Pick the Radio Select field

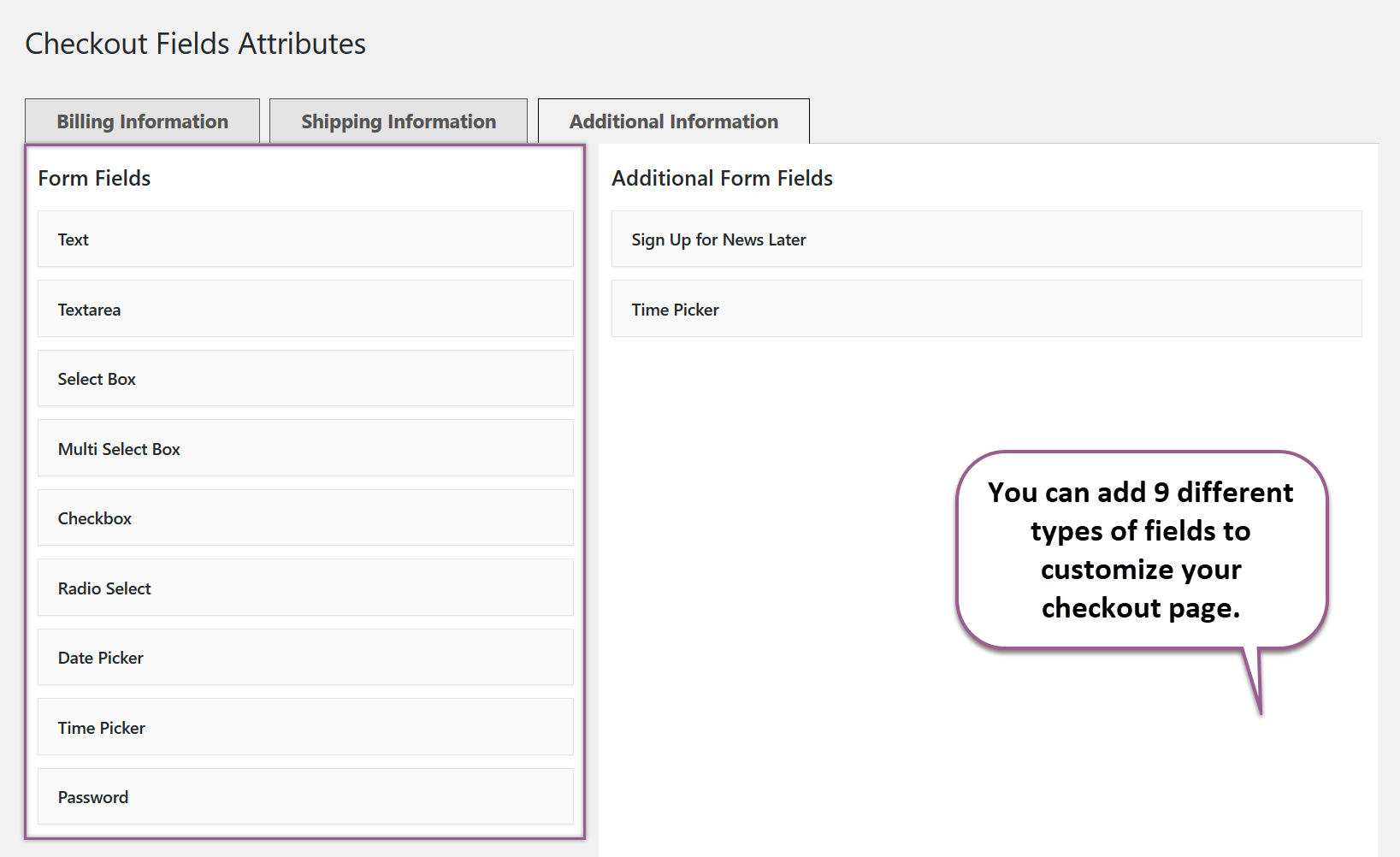[x=304, y=588]
